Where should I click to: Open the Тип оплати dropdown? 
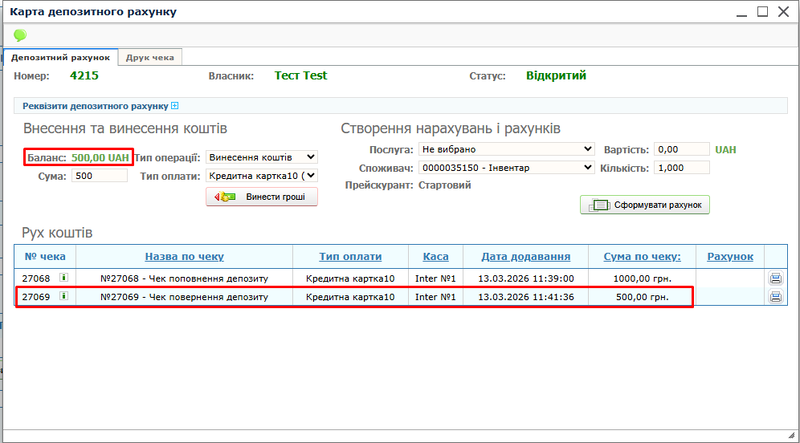260,176
